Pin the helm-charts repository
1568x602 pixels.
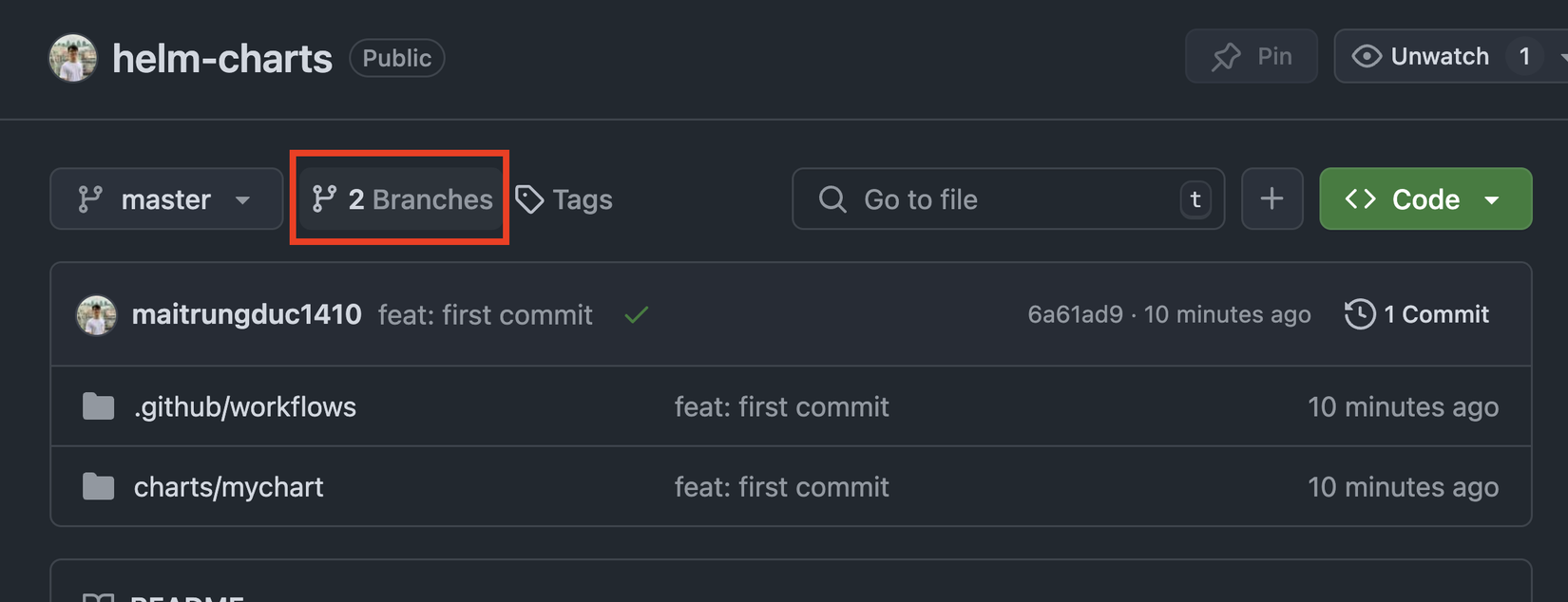(1251, 57)
